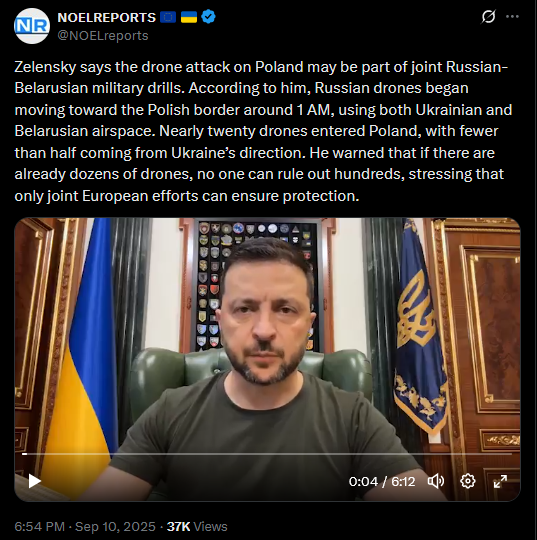The image size is (537, 540).
Task: Open the three-dot more options menu
Action: click(512, 17)
